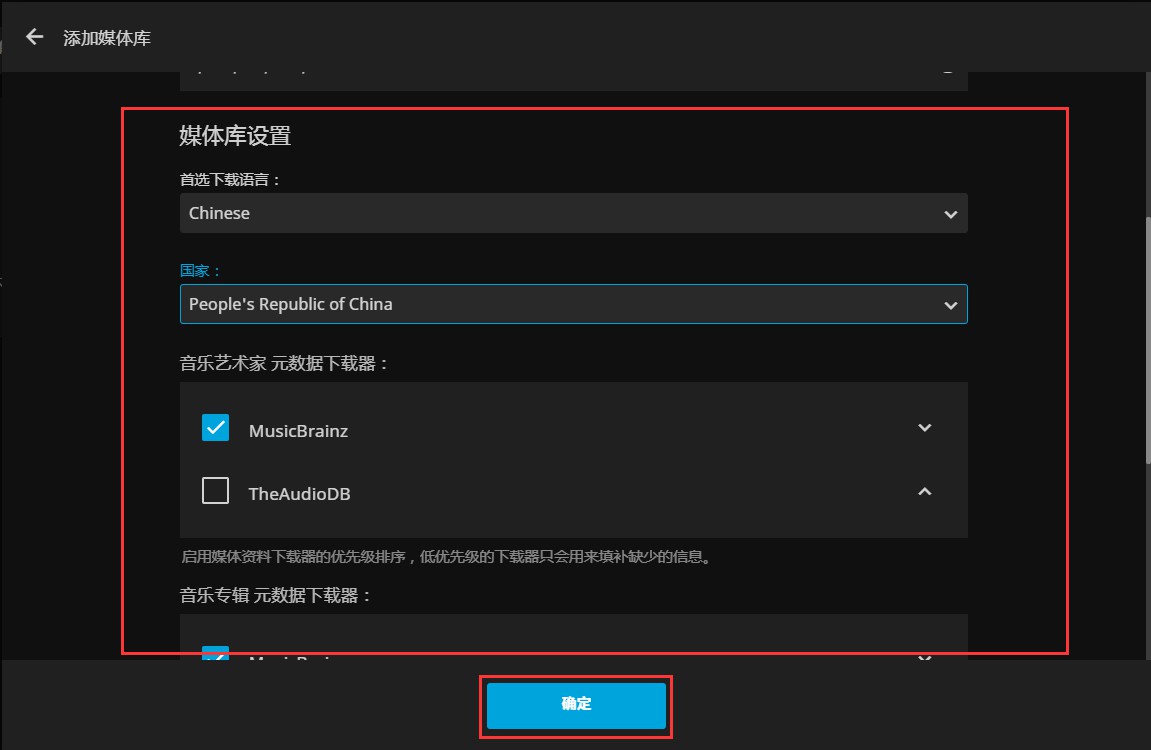
Task: Move TheAudioDB up with its chevron arrow
Action: (924, 492)
